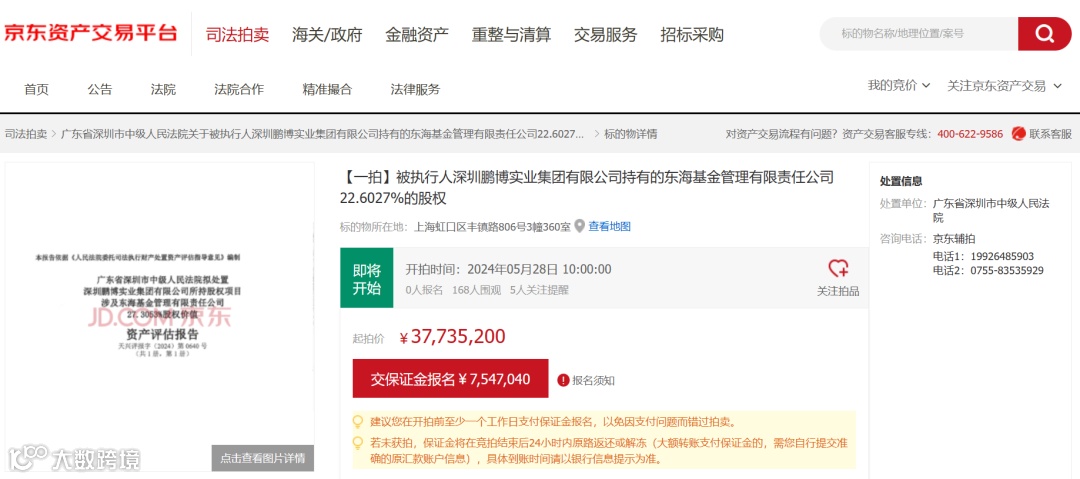This screenshot has width=1080, height=479.
Task: Click the second yellow lightbulb tip icon
Action: tap(357, 442)
